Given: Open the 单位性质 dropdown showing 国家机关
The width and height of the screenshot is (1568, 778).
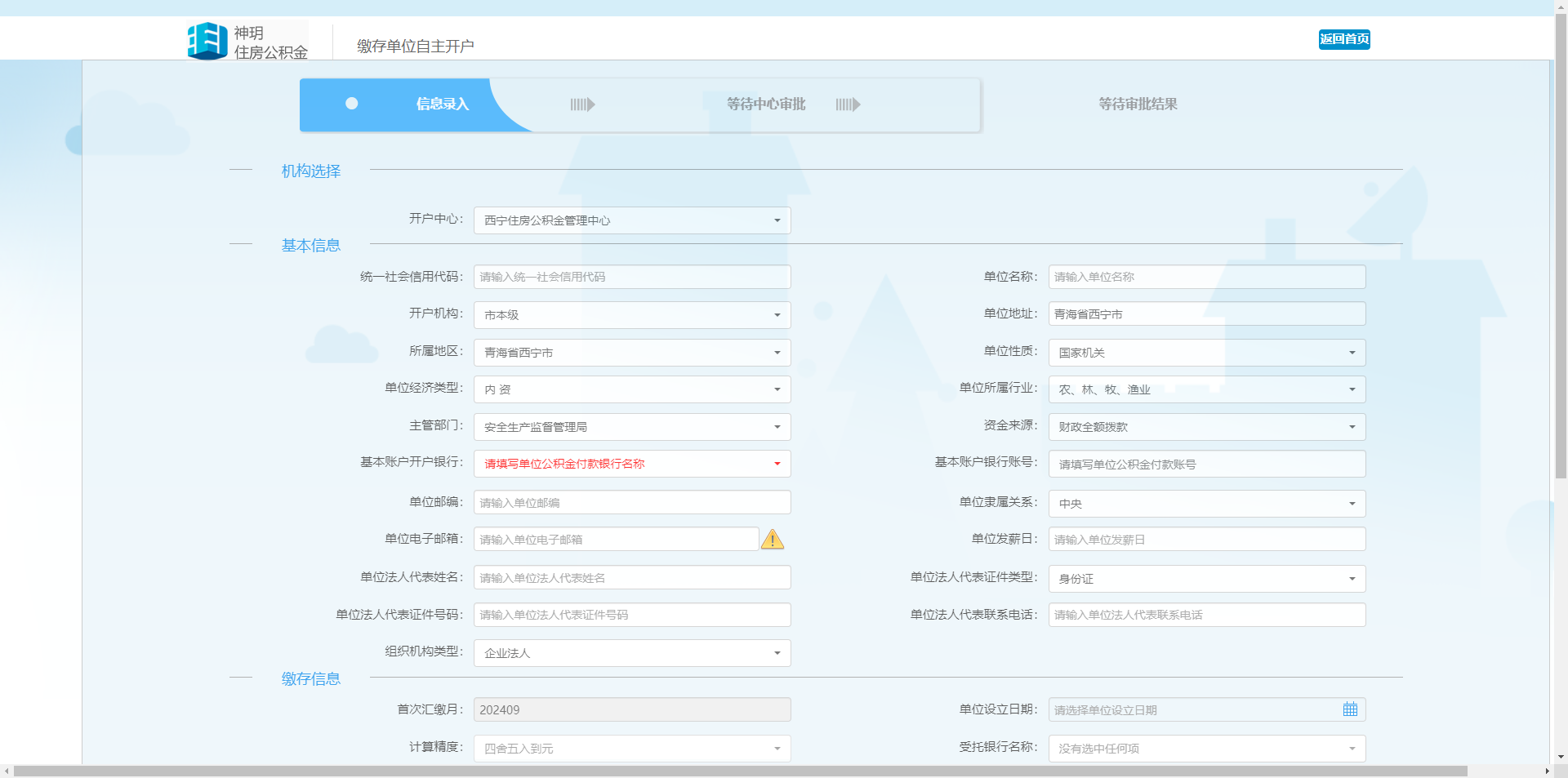Looking at the screenshot, I should tap(1207, 353).
